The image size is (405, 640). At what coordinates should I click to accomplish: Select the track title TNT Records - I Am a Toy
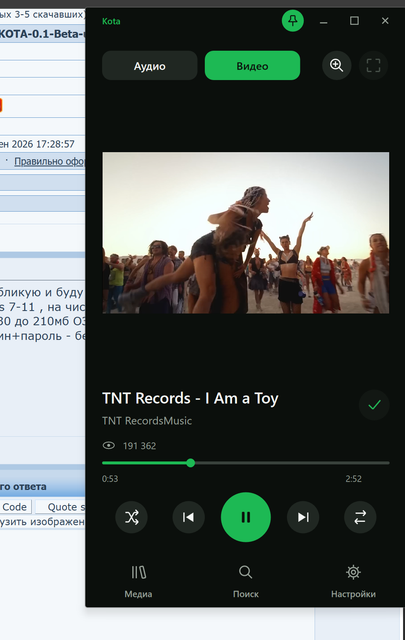[x=190, y=398]
